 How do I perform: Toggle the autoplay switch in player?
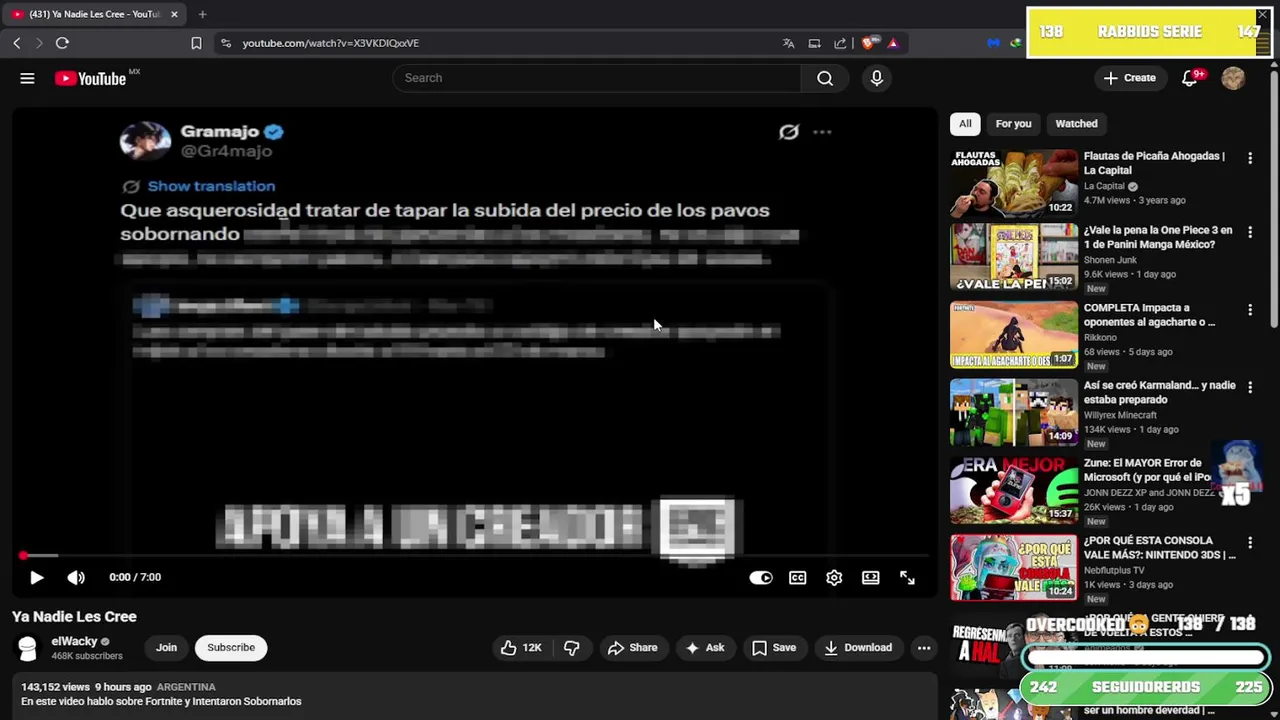pos(761,577)
